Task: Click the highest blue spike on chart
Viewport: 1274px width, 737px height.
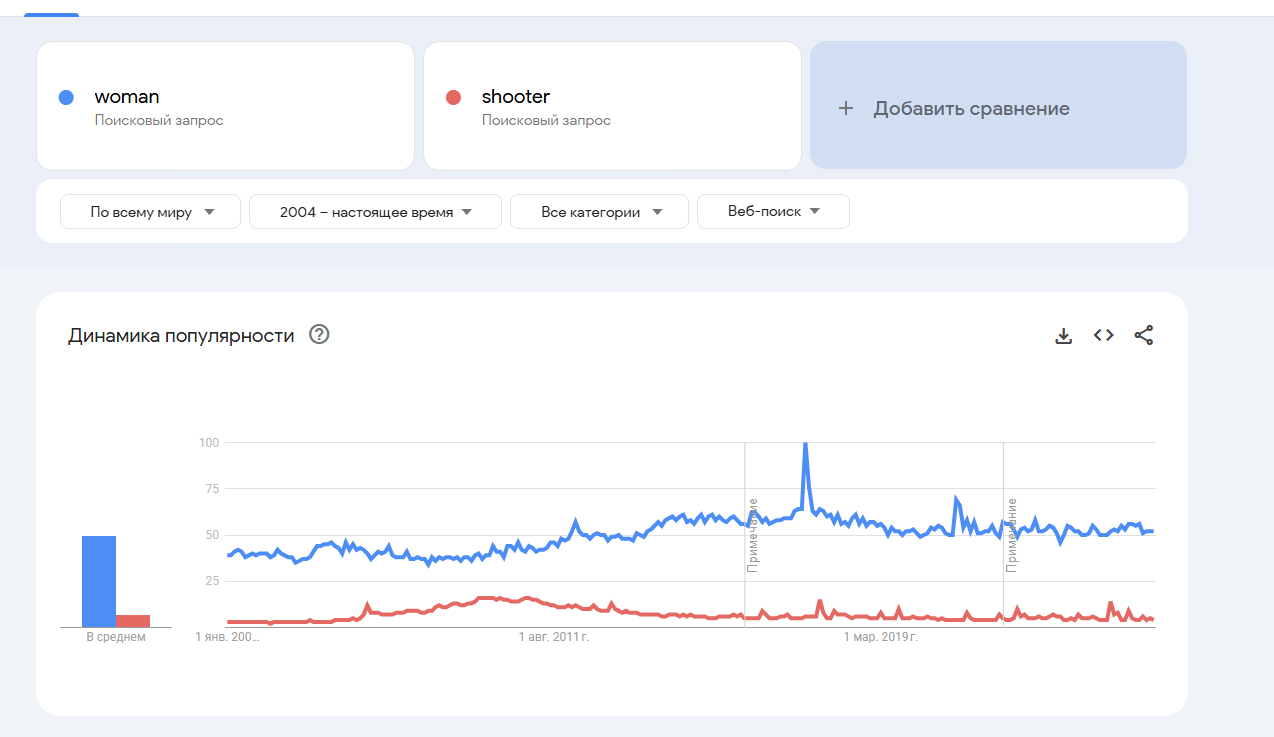Action: pos(805,445)
